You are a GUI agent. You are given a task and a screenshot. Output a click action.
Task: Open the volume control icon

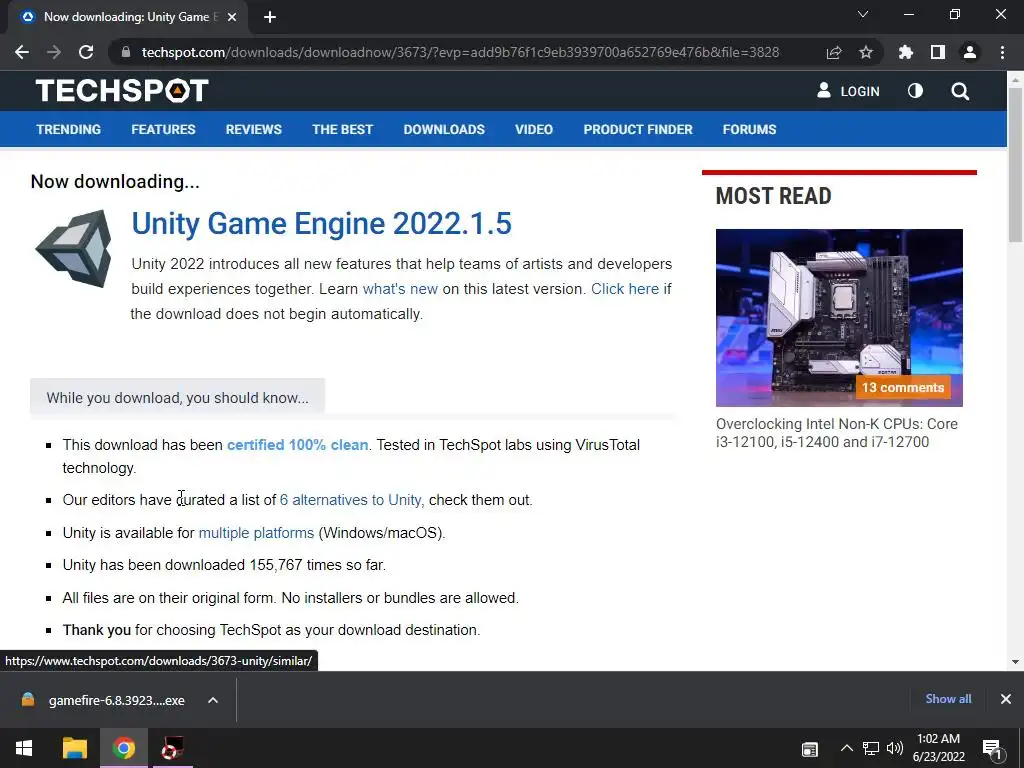point(894,748)
